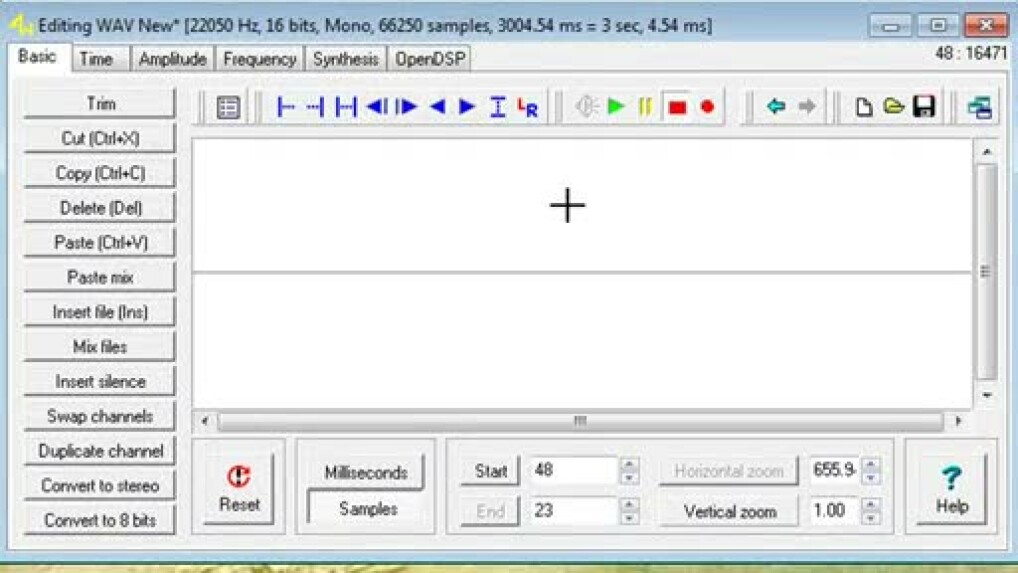Open a file using the folder icon
Screen dimensions: 1018x573
pyautogui.click(x=893, y=107)
